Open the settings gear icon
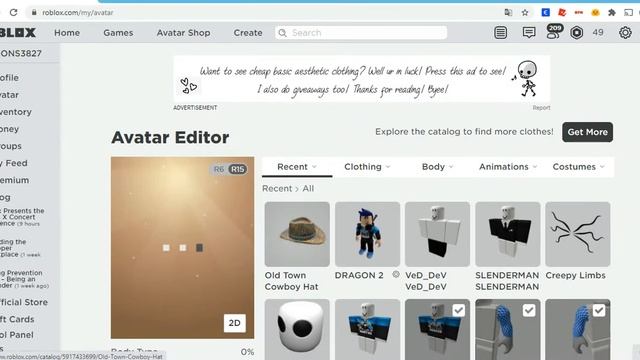Image resolution: width=640 pixels, height=360 pixels. click(625, 33)
